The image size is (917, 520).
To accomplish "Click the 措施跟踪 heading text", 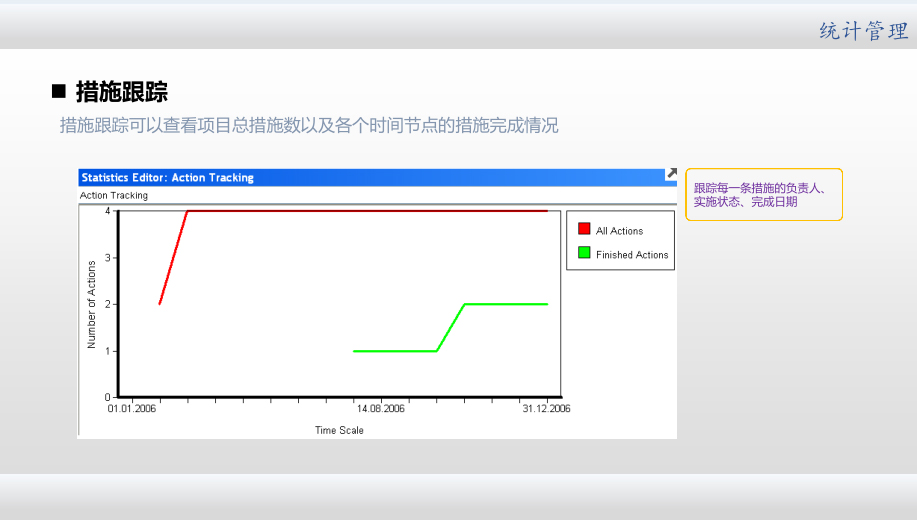I will [x=122, y=93].
